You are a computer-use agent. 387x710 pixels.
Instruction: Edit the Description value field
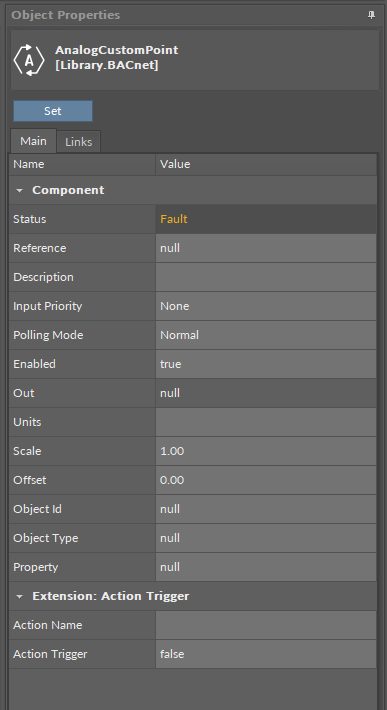click(266, 277)
